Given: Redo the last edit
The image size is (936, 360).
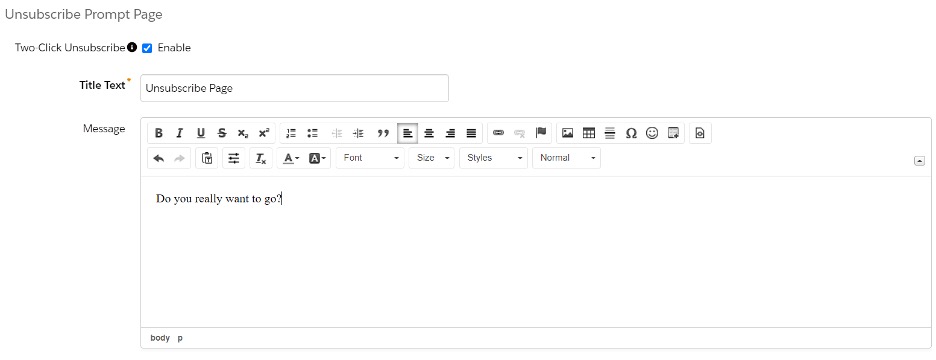Looking at the screenshot, I should tap(179, 158).
